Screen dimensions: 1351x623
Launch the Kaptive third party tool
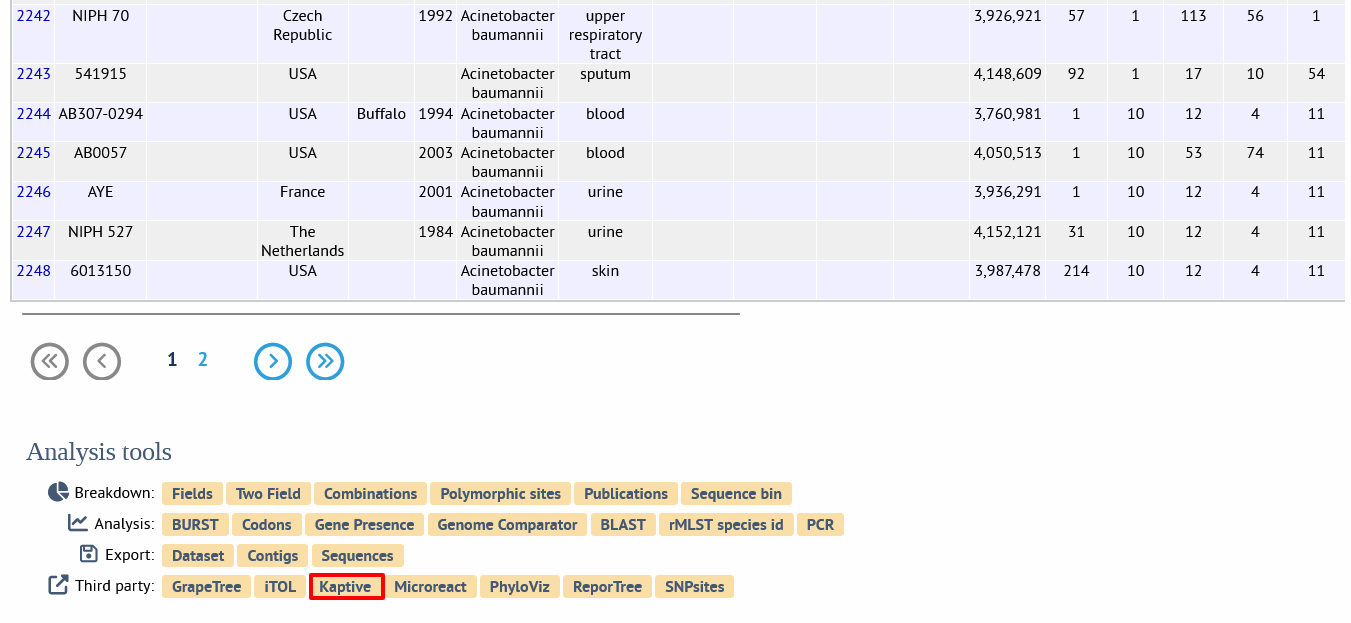tap(346, 587)
